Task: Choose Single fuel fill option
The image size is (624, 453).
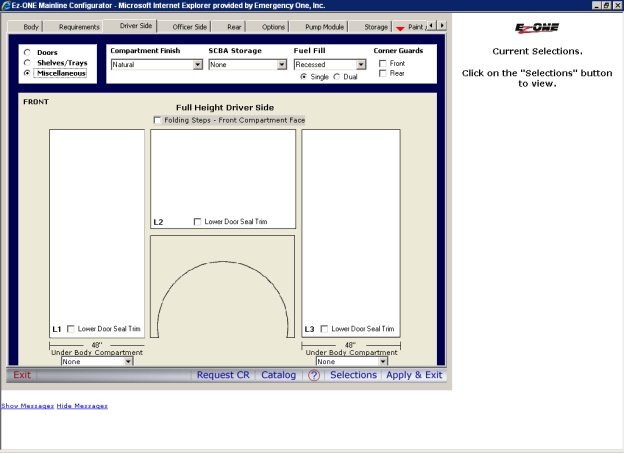Action: click(x=304, y=76)
